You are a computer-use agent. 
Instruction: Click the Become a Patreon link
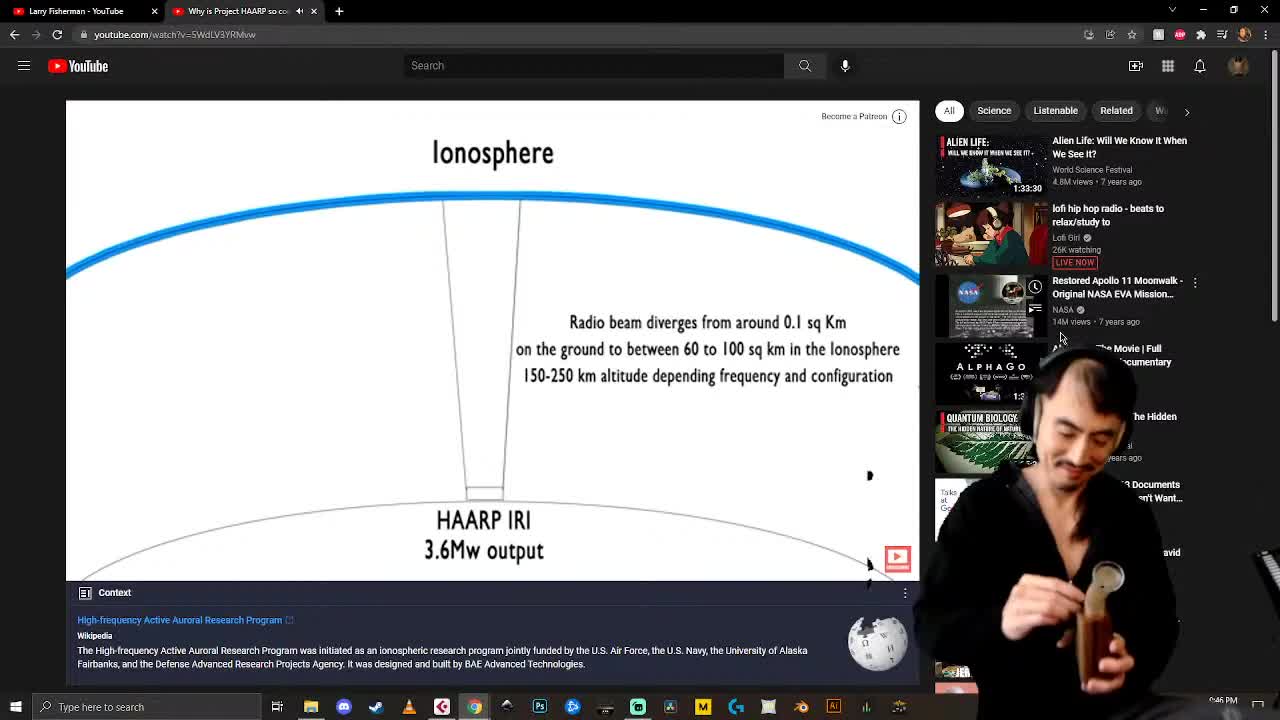[x=854, y=117]
